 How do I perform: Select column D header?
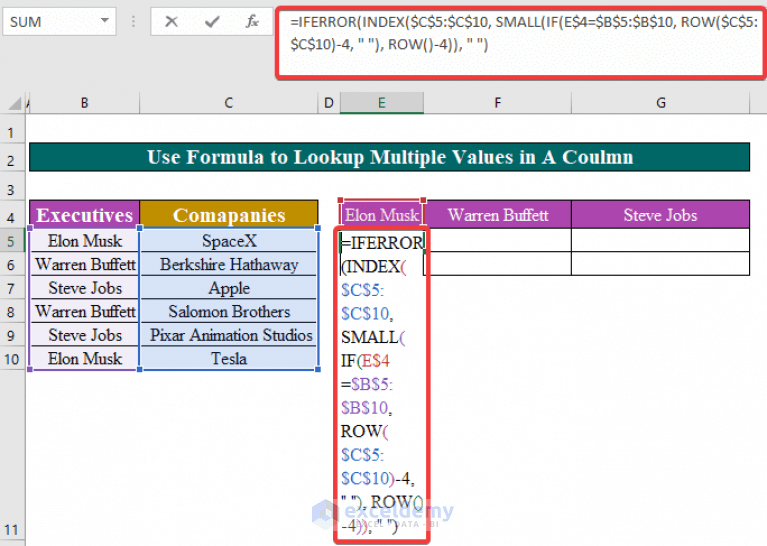point(329,103)
